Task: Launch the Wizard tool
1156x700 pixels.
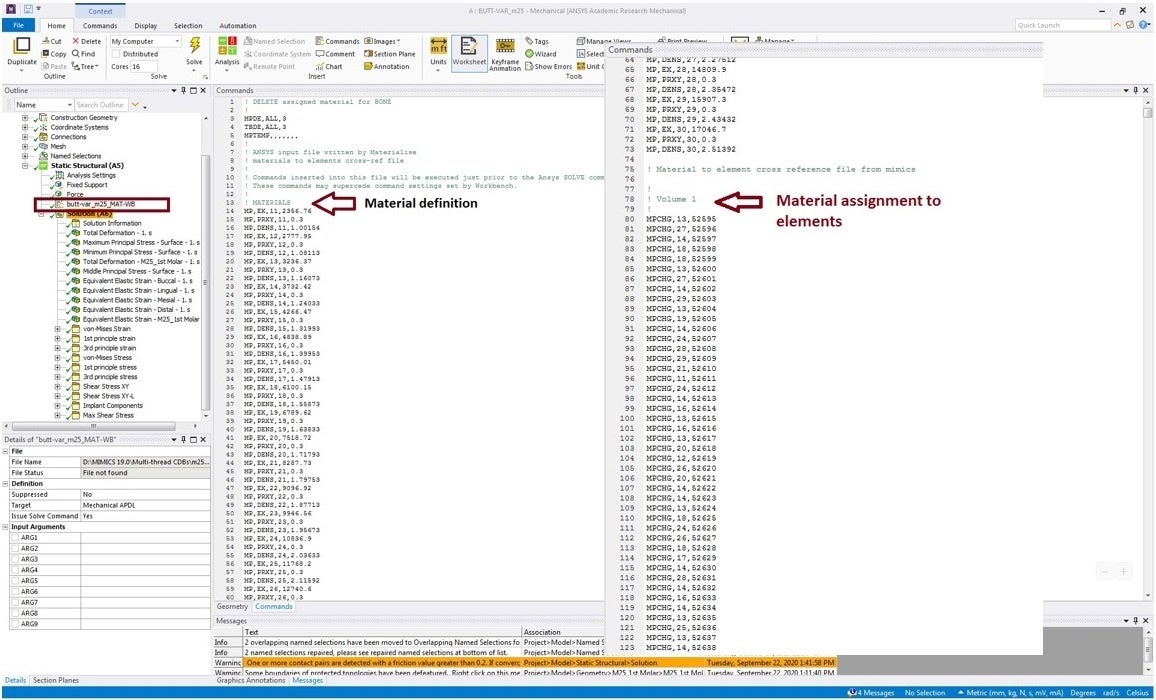Action: point(540,54)
